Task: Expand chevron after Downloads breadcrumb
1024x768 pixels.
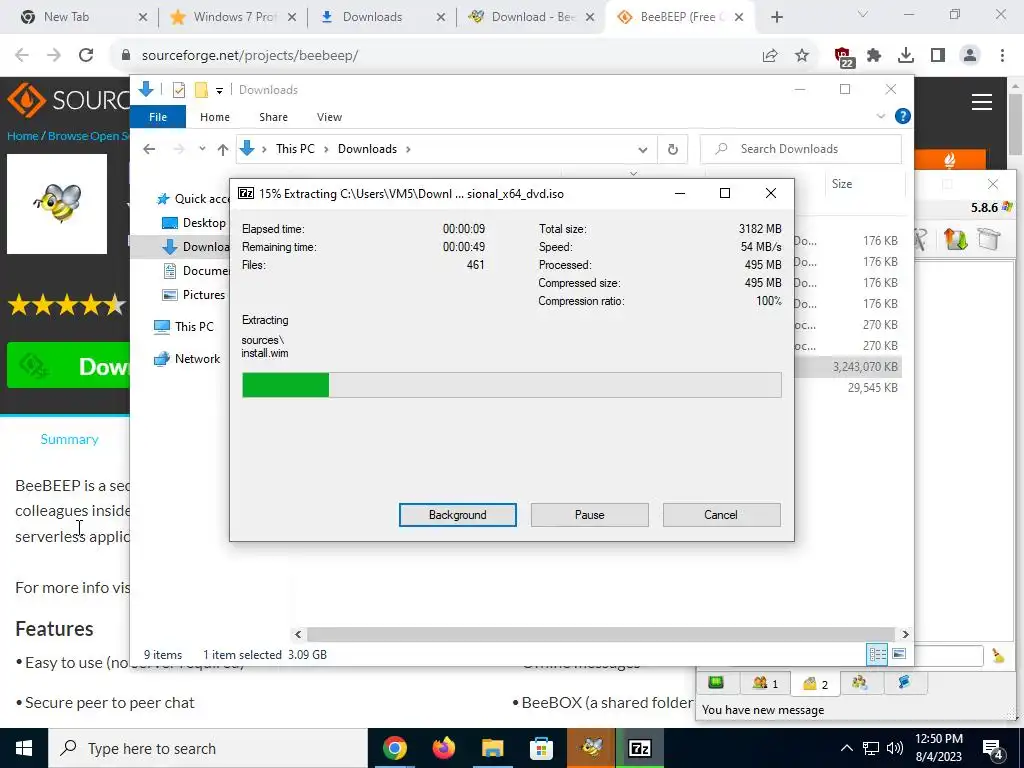Action: (x=408, y=150)
